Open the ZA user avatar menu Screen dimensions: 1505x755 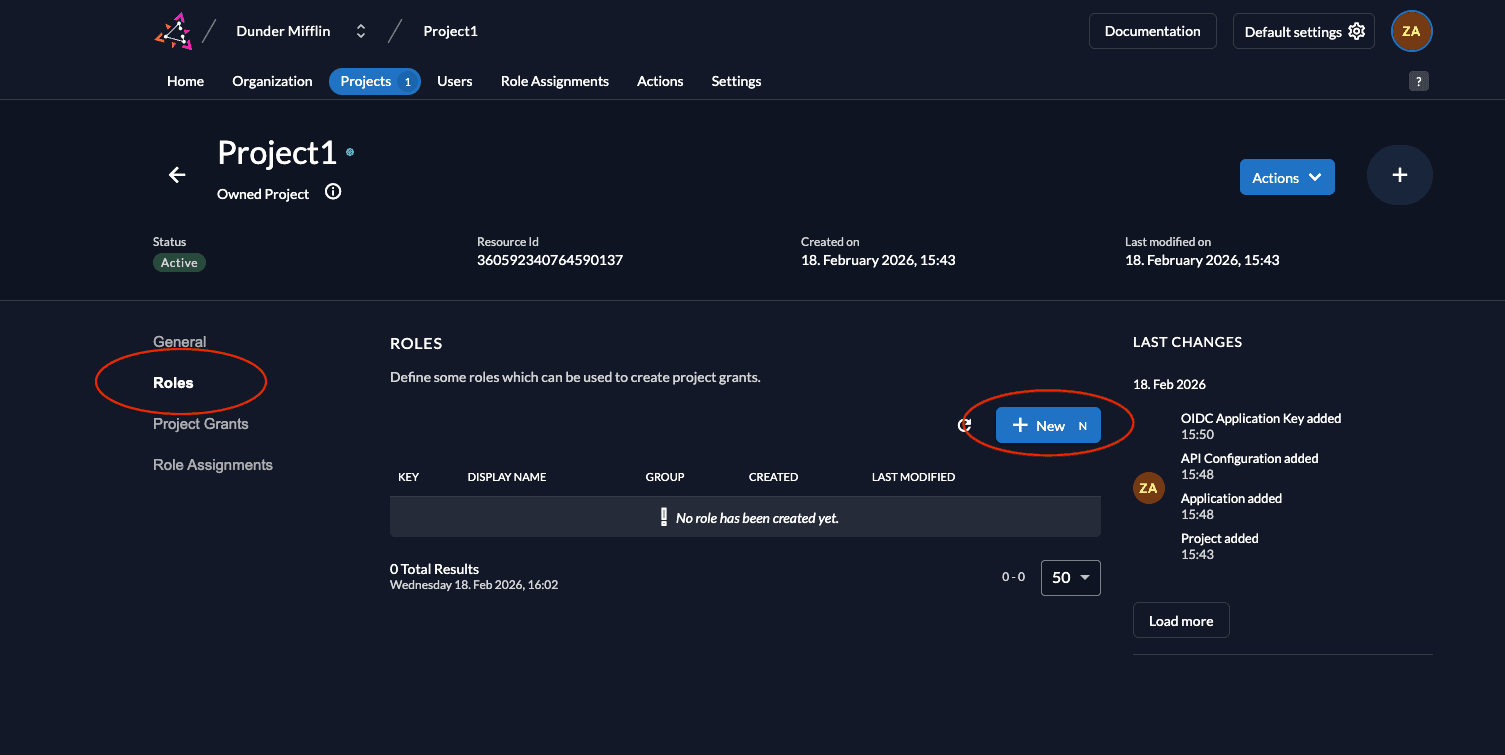[x=1411, y=31]
